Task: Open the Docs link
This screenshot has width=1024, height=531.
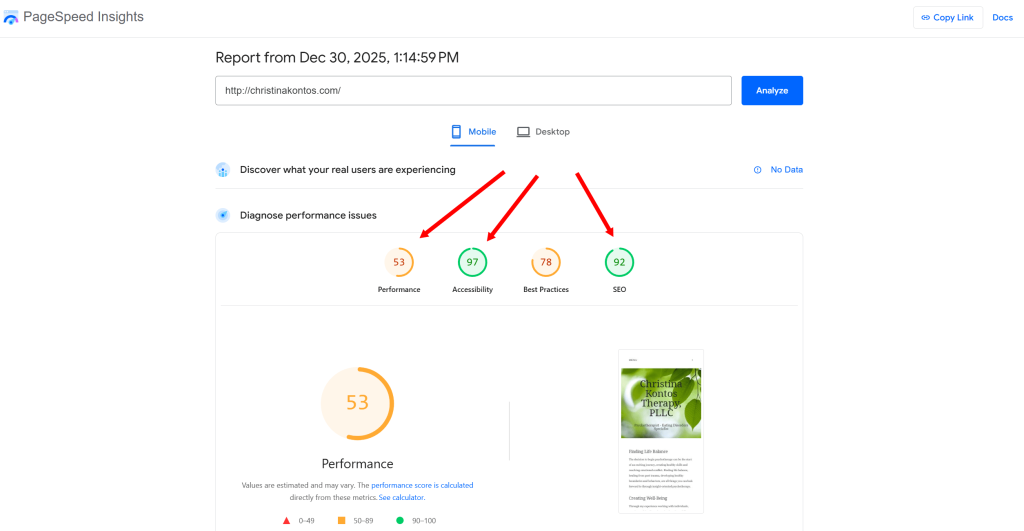Action: tap(1002, 18)
